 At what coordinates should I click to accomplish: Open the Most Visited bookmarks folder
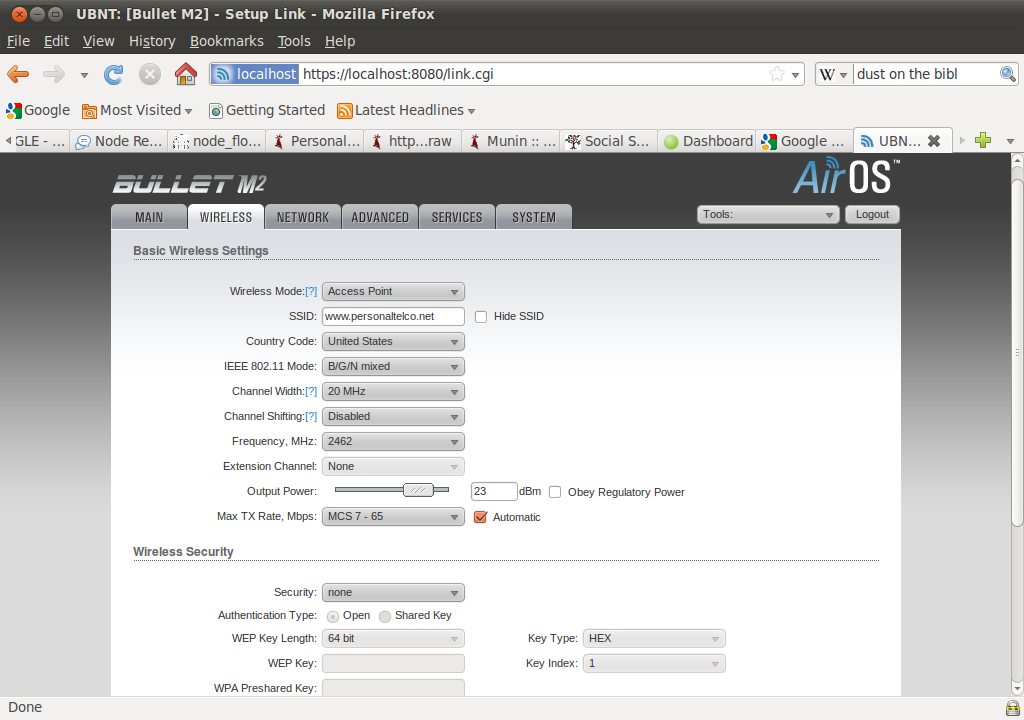tap(137, 110)
